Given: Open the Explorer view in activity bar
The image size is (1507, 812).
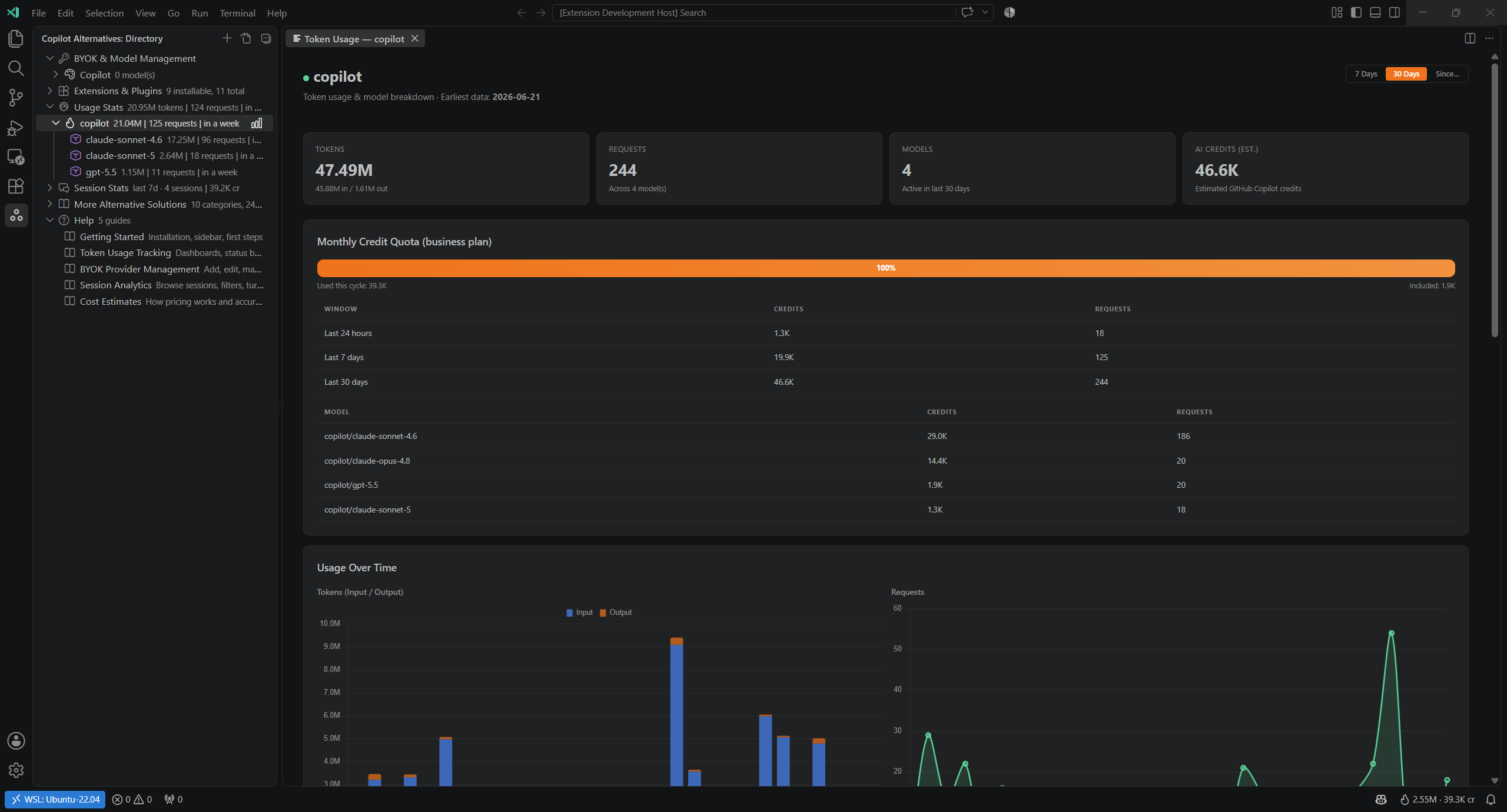Looking at the screenshot, I should click(16, 39).
